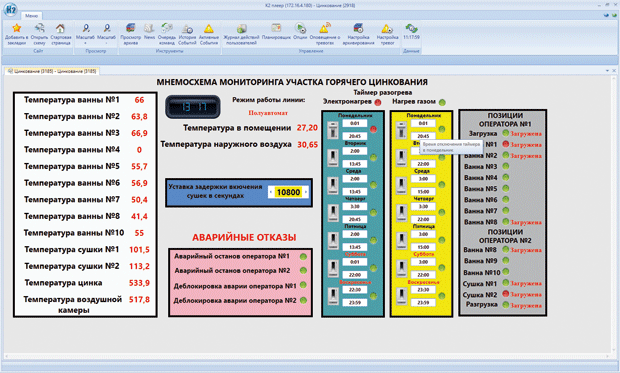Click the Ванна №5 position indicator
Image resolution: width=620 pixels, height=373 pixels.
pos(505,188)
